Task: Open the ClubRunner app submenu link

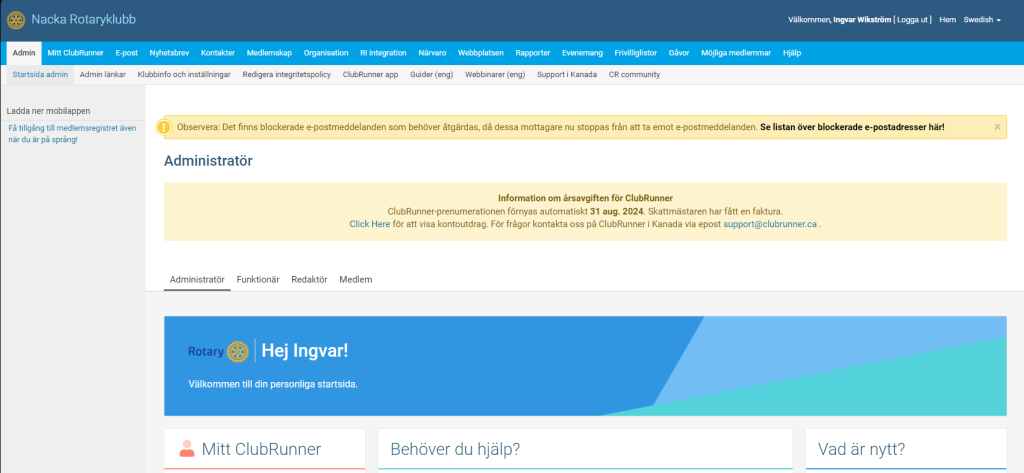Action: [370, 74]
